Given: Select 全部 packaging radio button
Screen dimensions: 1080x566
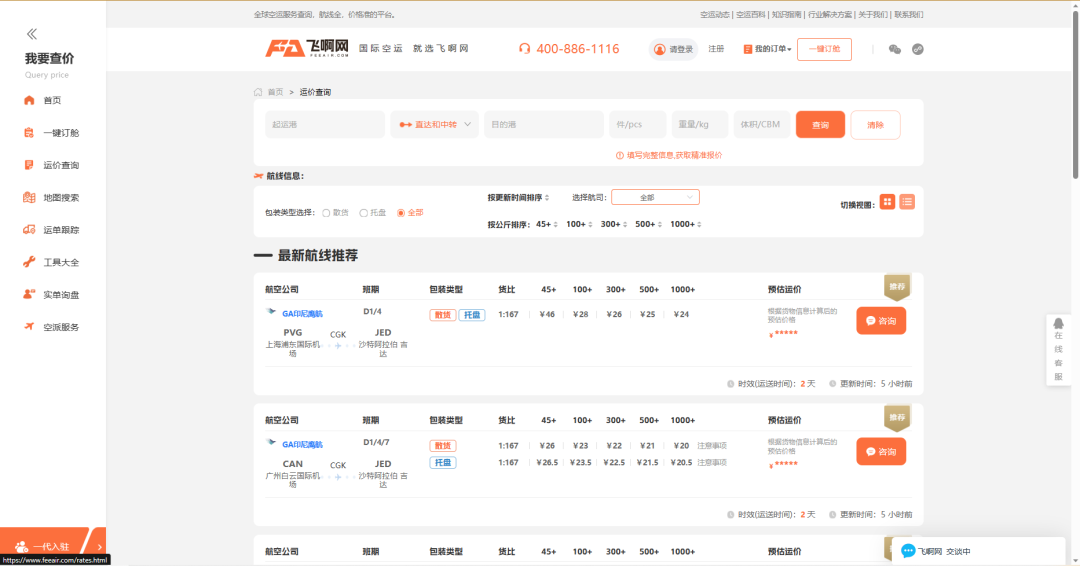Looking at the screenshot, I should [401, 213].
